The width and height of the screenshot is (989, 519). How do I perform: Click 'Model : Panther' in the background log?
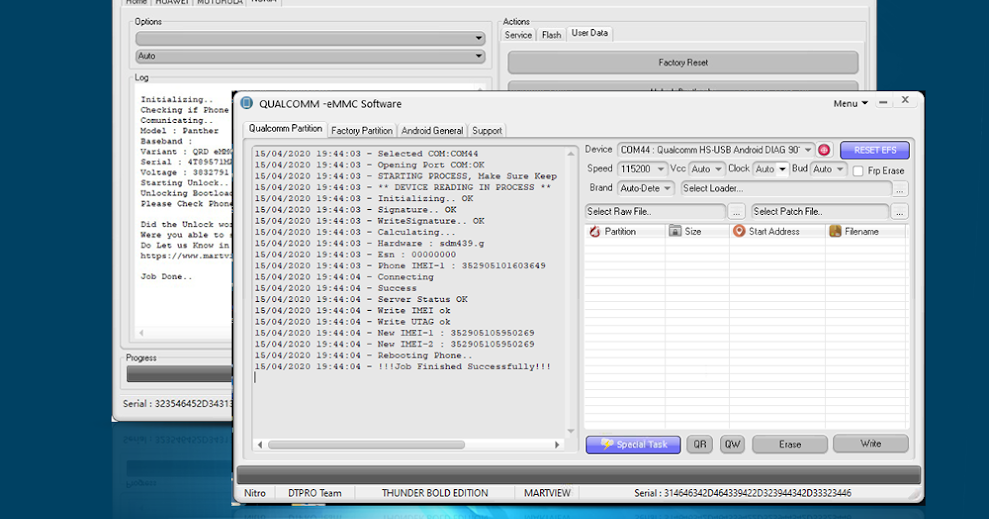coord(179,131)
